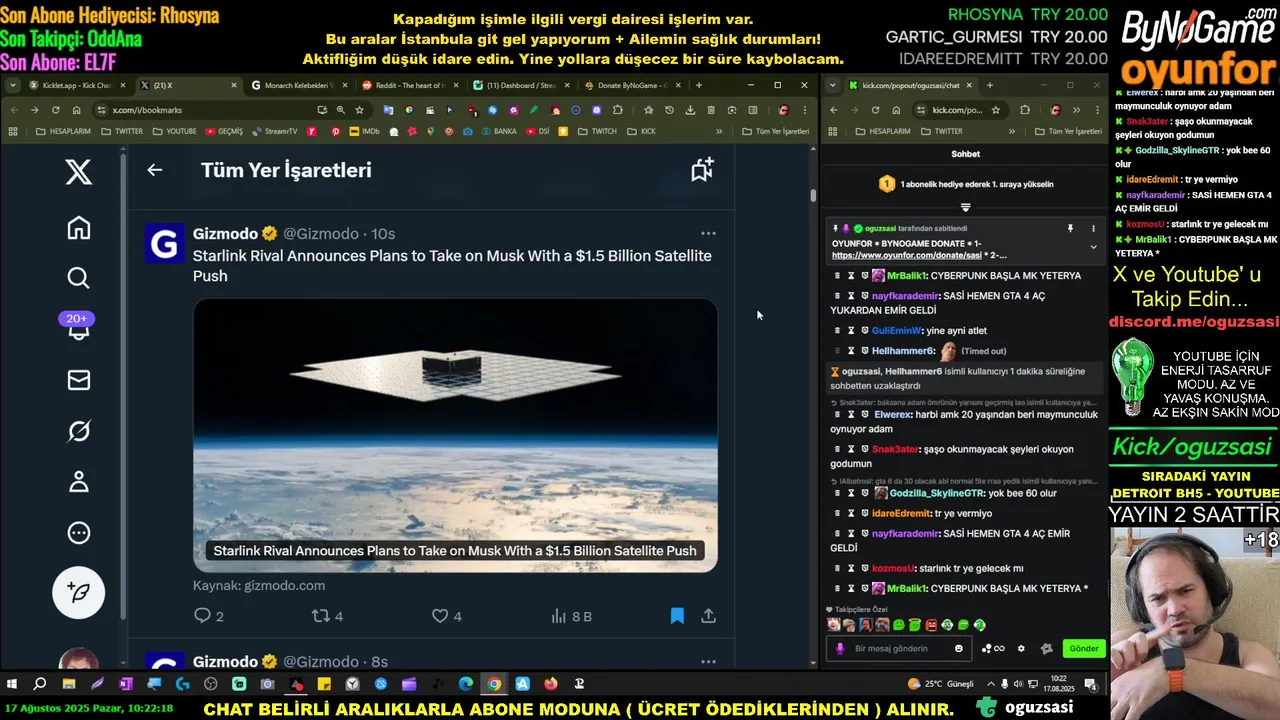The width and height of the screenshot is (1280, 720).
Task: Click the compose post feather button
Action: [x=79, y=593]
